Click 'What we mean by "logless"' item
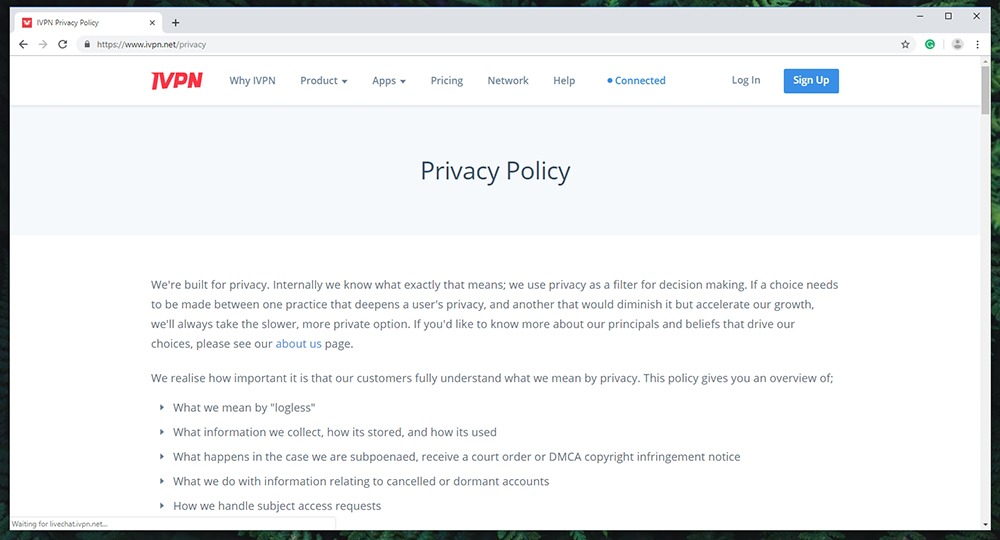 coord(244,407)
